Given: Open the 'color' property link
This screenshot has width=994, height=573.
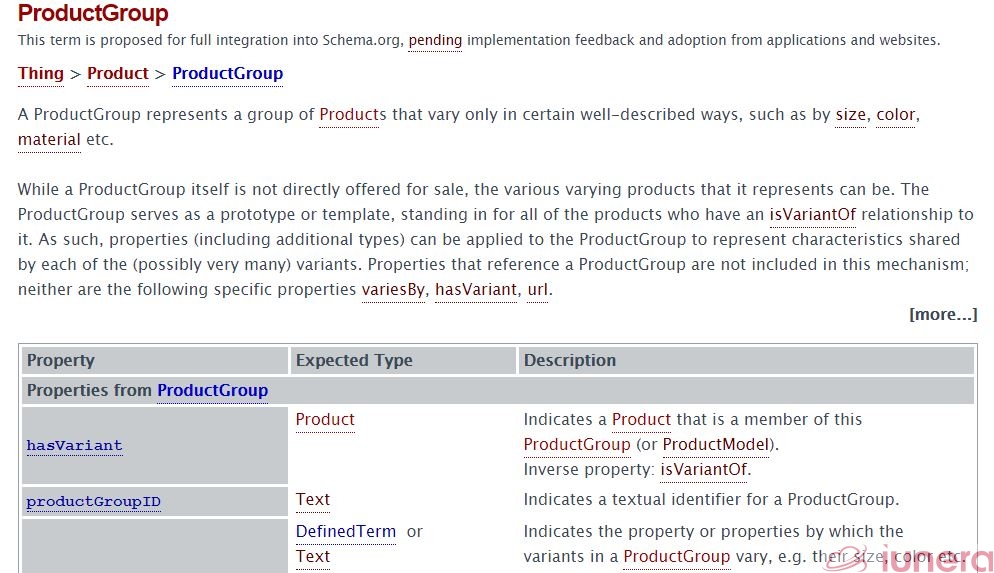Looking at the screenshot, I should coord(895,114).
